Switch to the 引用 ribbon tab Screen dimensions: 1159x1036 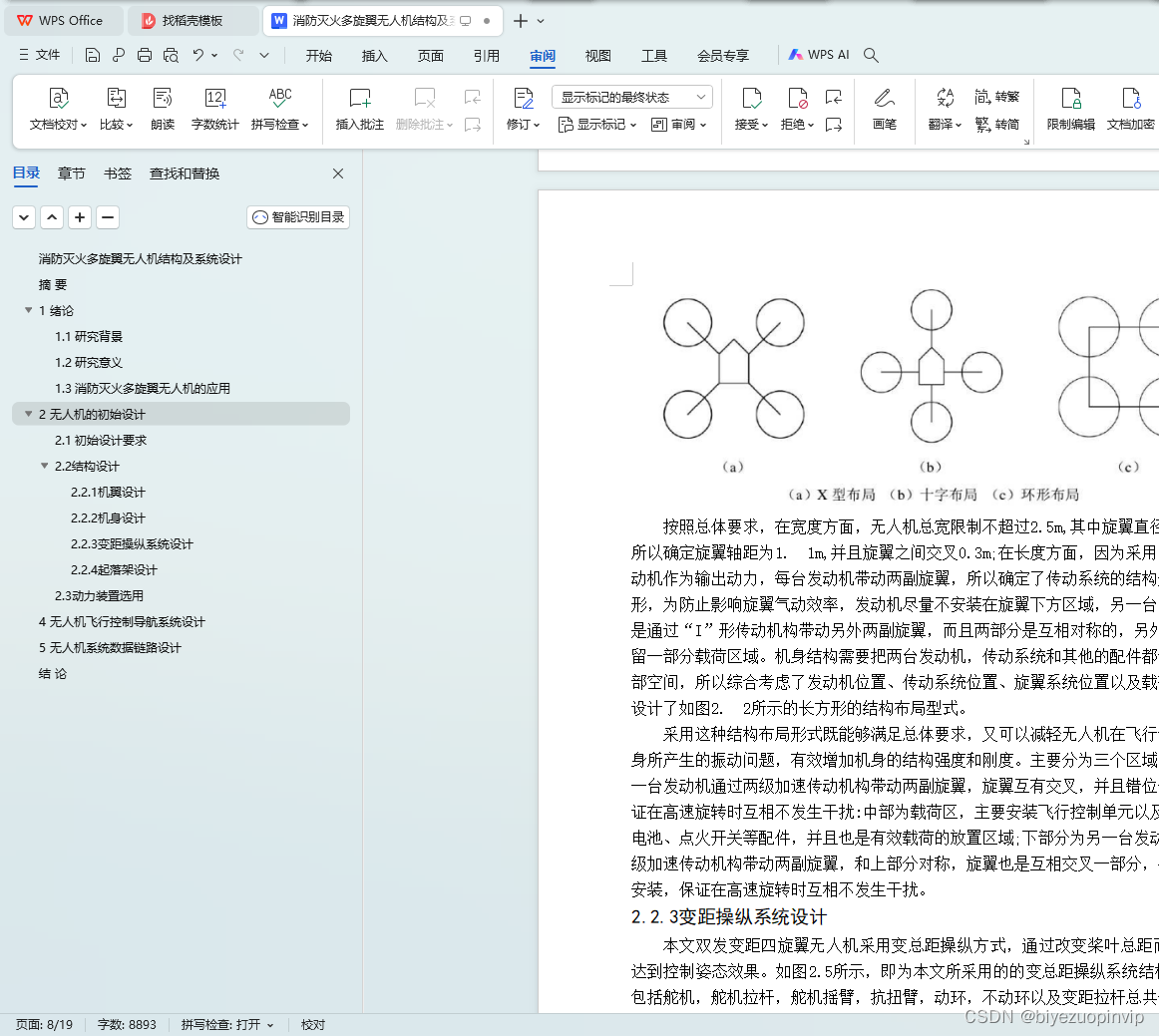(486, 56)
